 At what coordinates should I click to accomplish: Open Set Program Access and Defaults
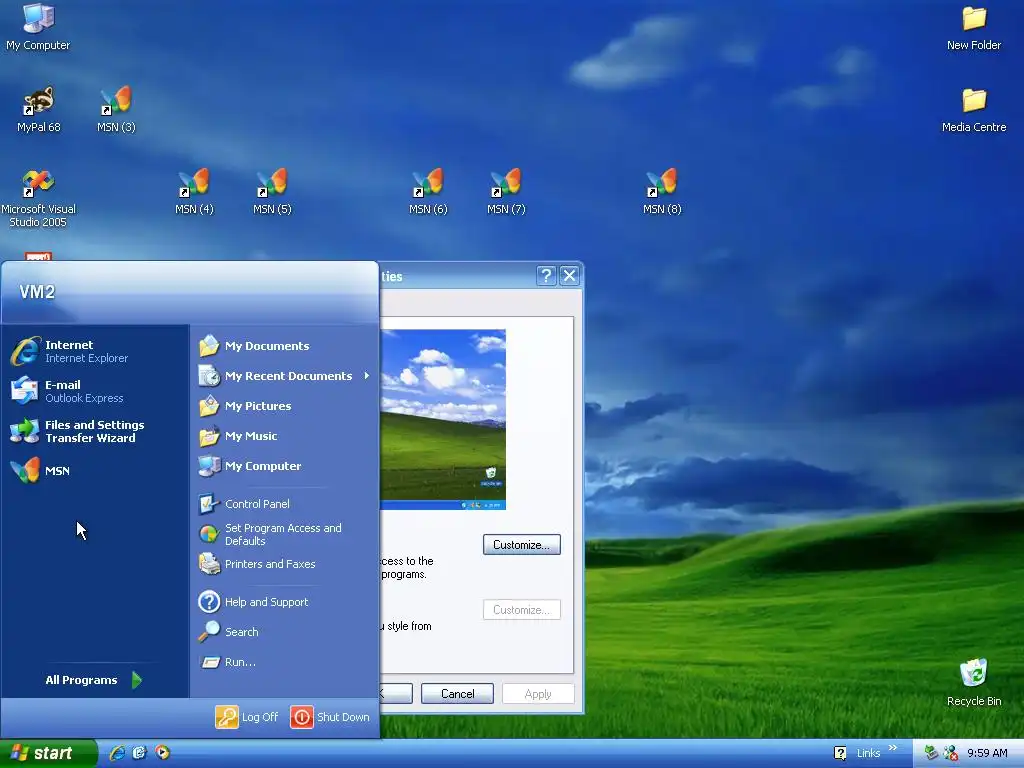tap(284, 534)
